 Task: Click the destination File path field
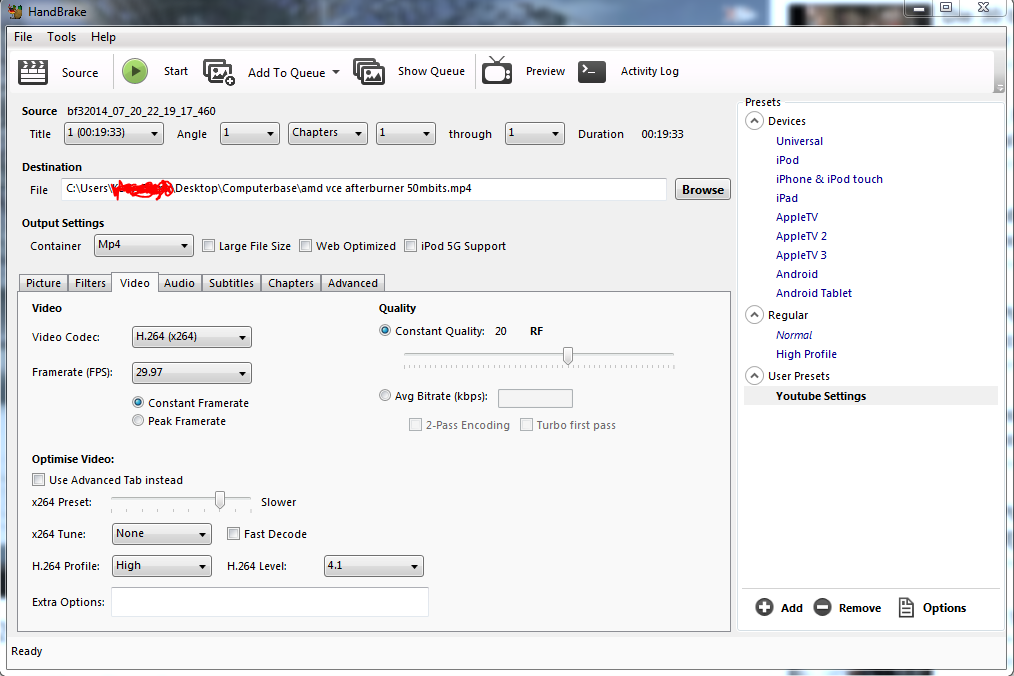364,189
